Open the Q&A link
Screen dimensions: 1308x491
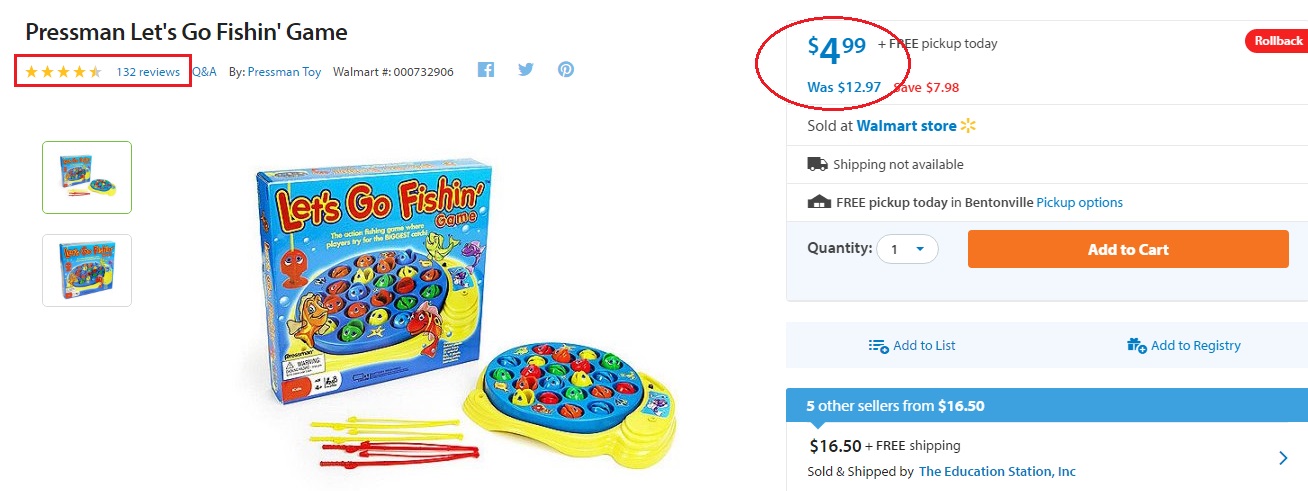pos(204,72)
